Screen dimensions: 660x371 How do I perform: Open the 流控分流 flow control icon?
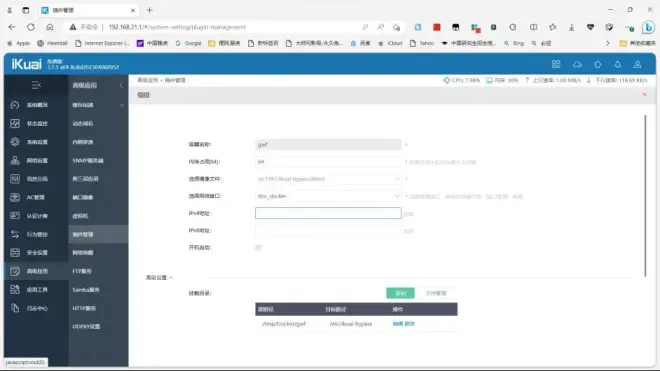point(15,179)
